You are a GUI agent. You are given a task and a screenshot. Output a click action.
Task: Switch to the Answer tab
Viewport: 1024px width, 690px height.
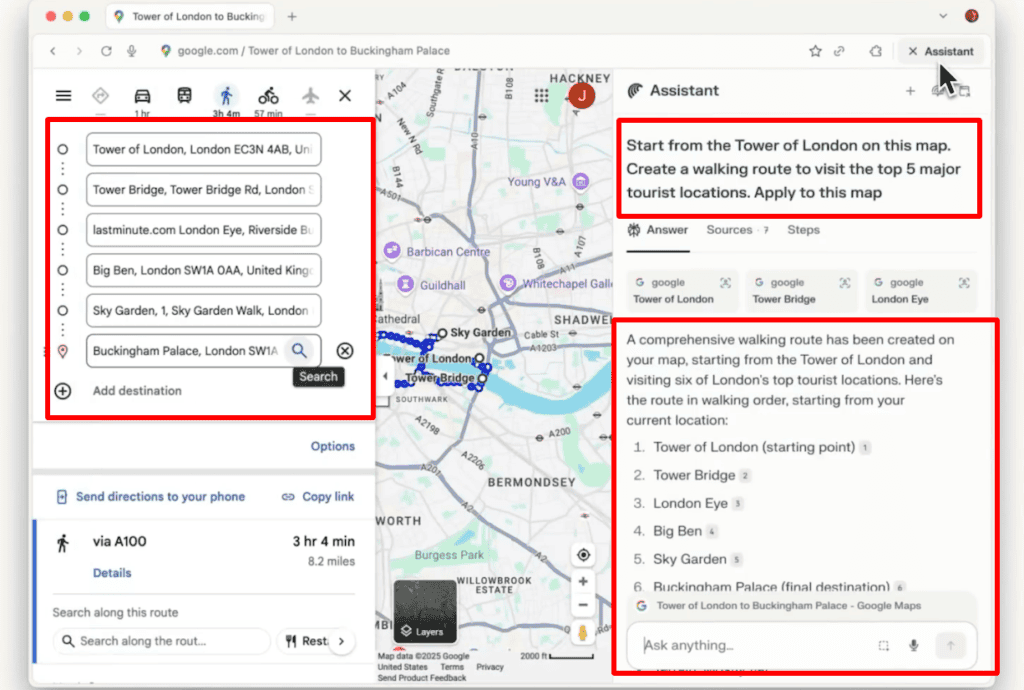tap(658, 230)
